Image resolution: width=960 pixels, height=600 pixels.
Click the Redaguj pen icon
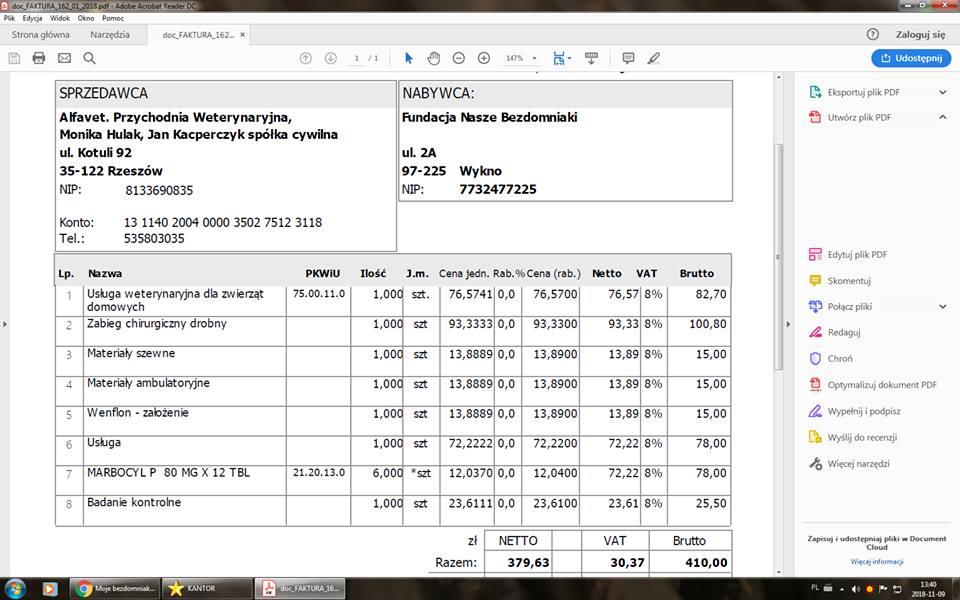815,332
